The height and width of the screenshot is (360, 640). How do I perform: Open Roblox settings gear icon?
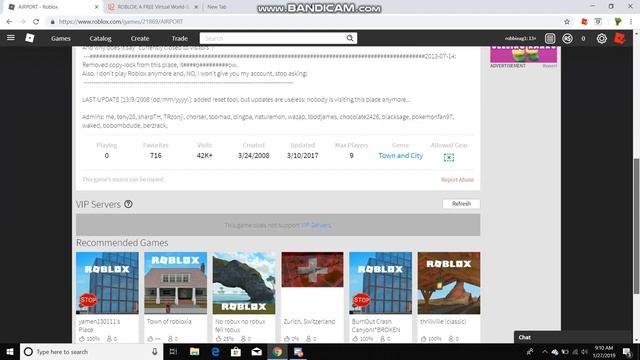602,38
